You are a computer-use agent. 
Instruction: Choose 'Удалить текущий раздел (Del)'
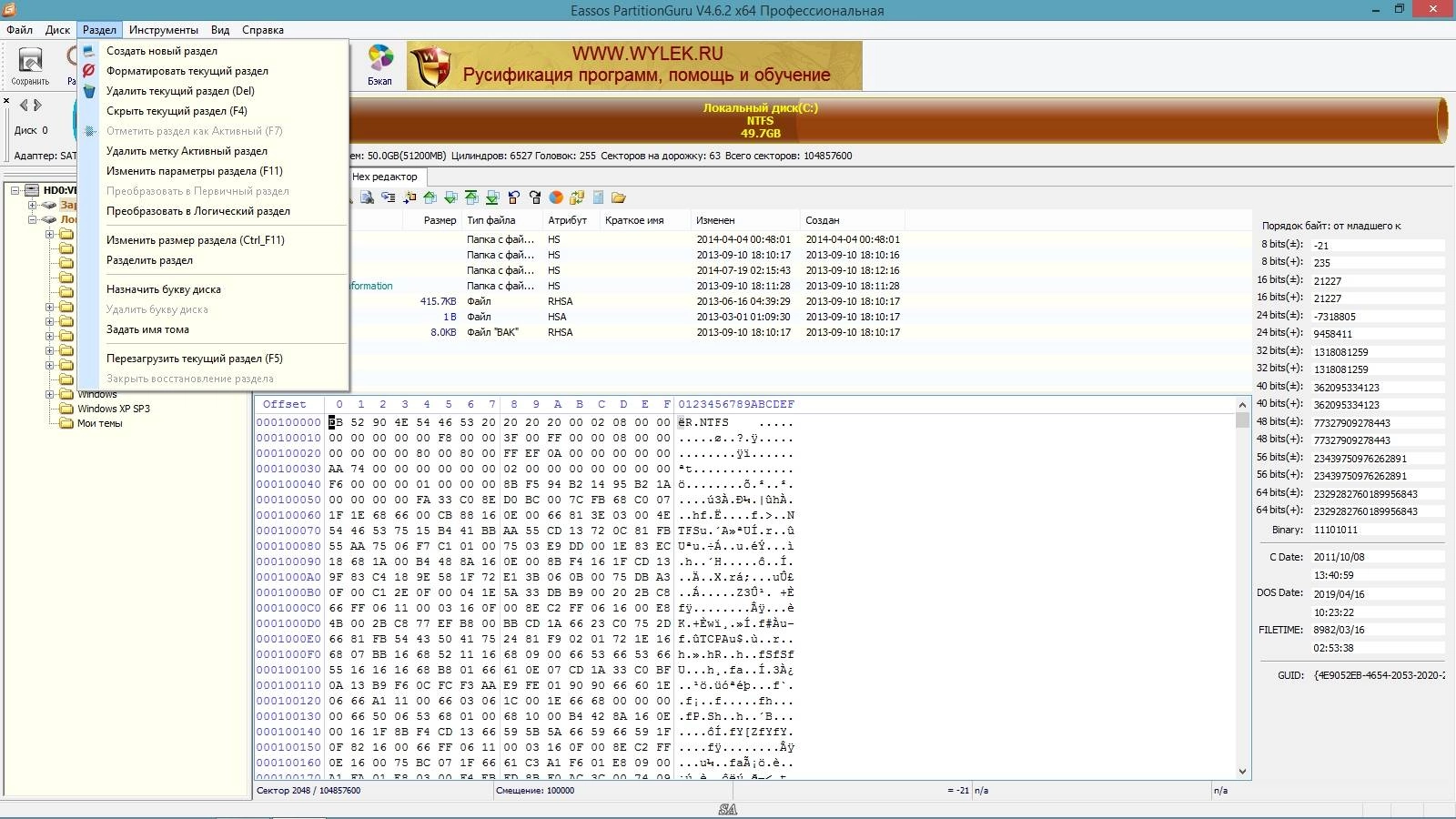click(212, 91)
